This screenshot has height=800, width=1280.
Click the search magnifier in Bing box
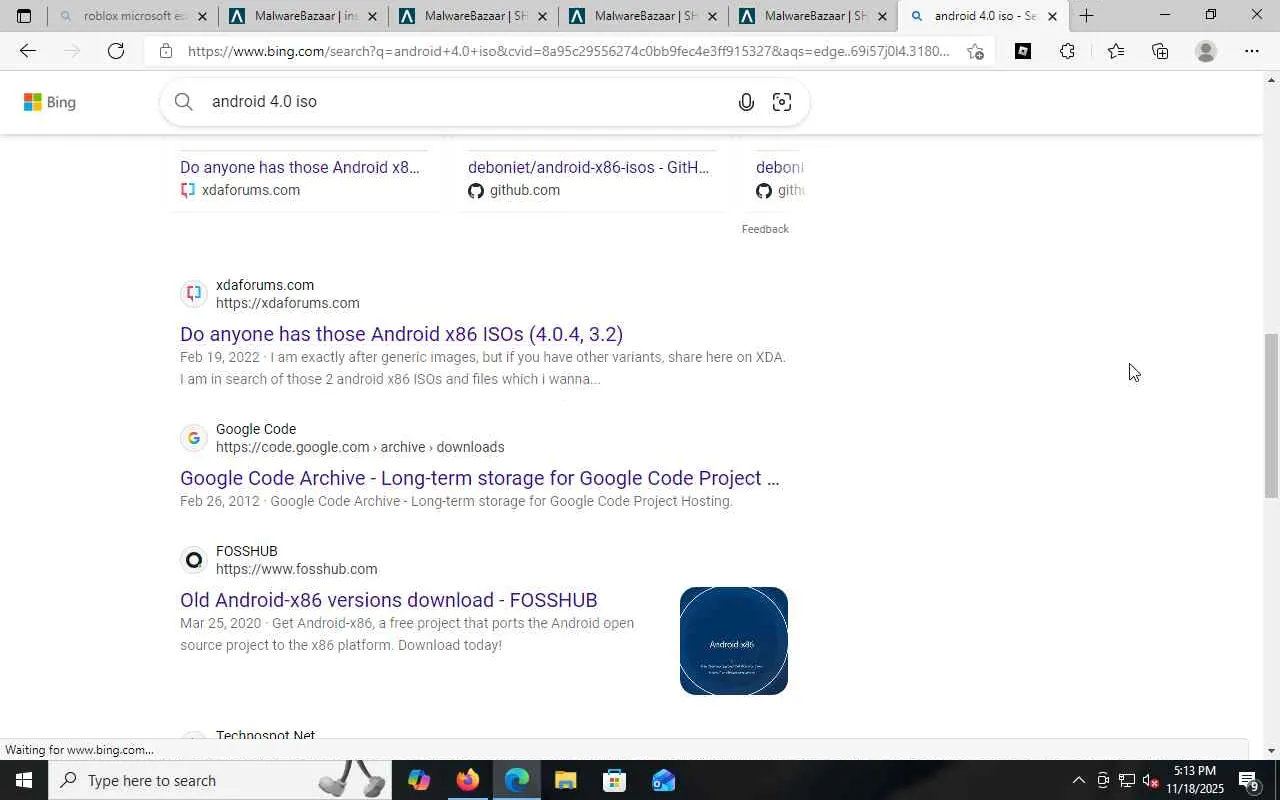click(183, 102)
